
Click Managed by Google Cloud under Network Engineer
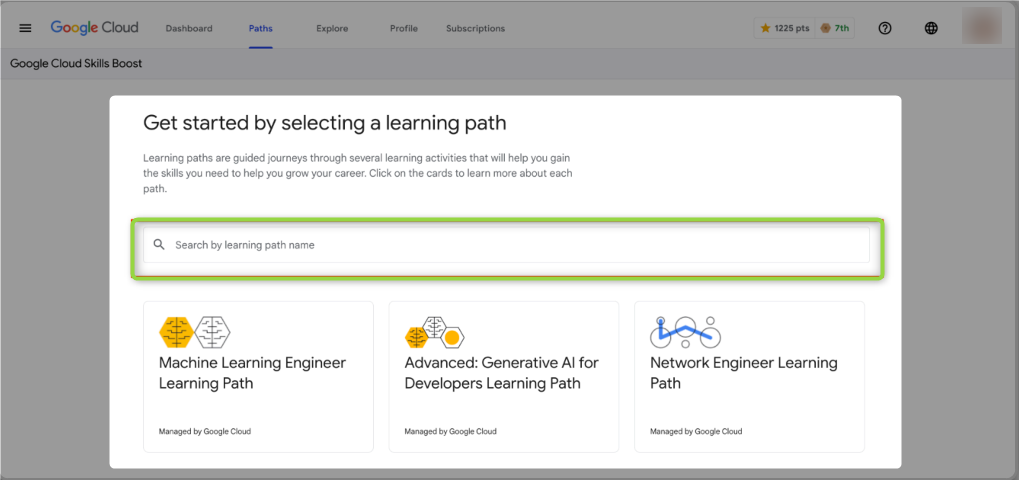click(696, 431)
